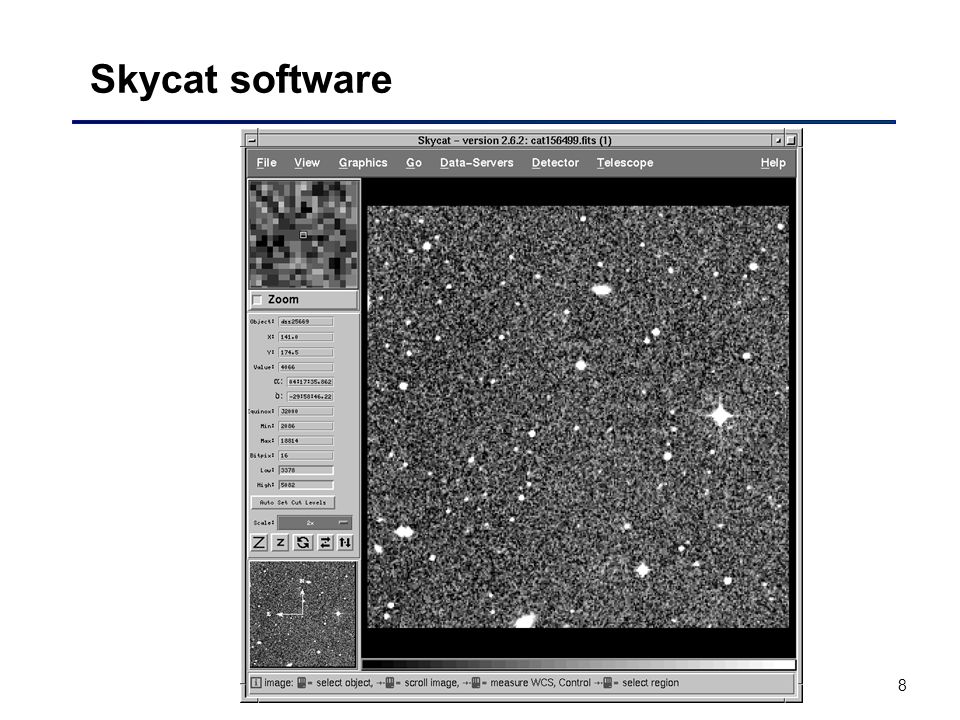Click the 'measure WCS, Control' status text

tap(541, 683)
